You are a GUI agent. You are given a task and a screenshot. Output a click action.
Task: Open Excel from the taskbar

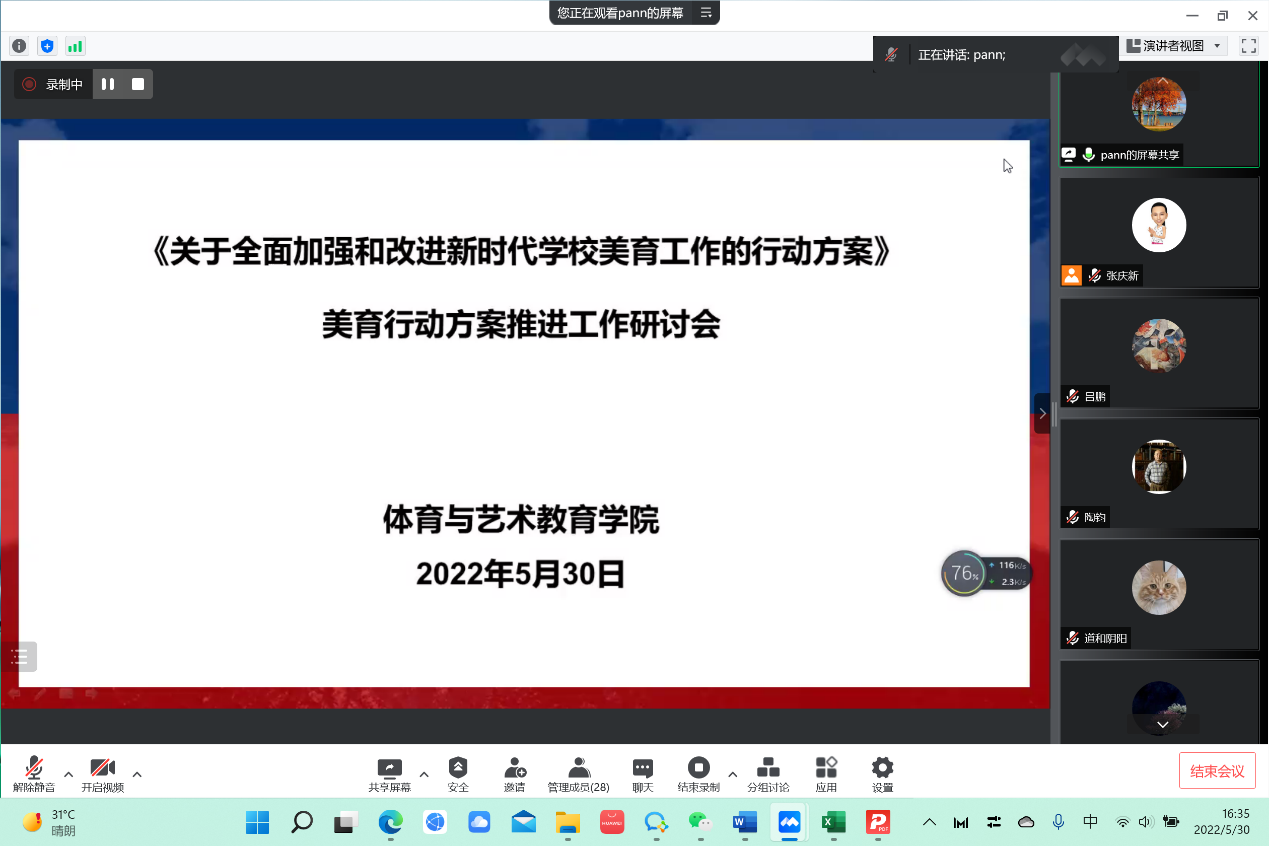point(833,822)
